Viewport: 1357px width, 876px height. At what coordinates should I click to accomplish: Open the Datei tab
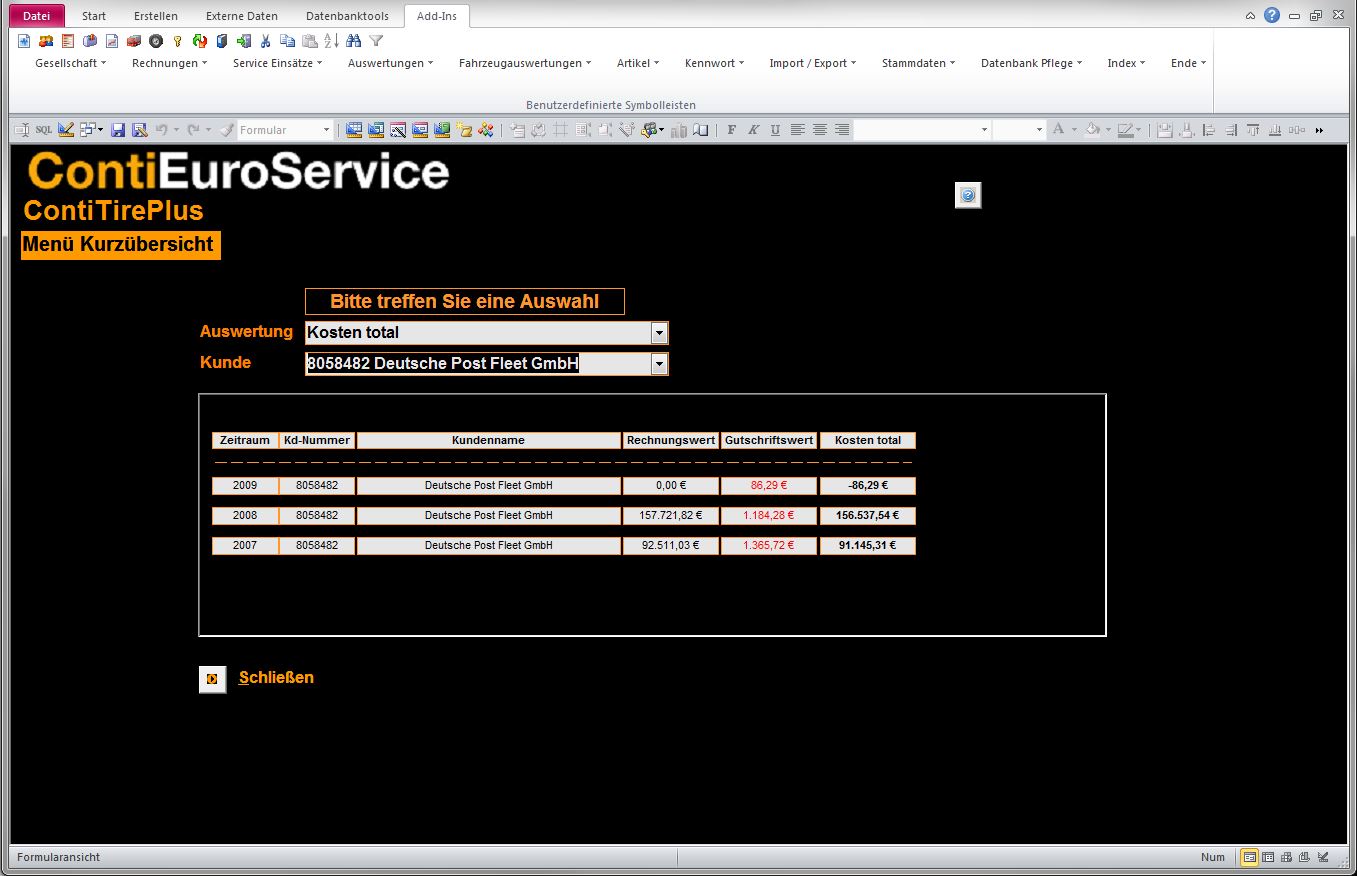coord(36,16)
